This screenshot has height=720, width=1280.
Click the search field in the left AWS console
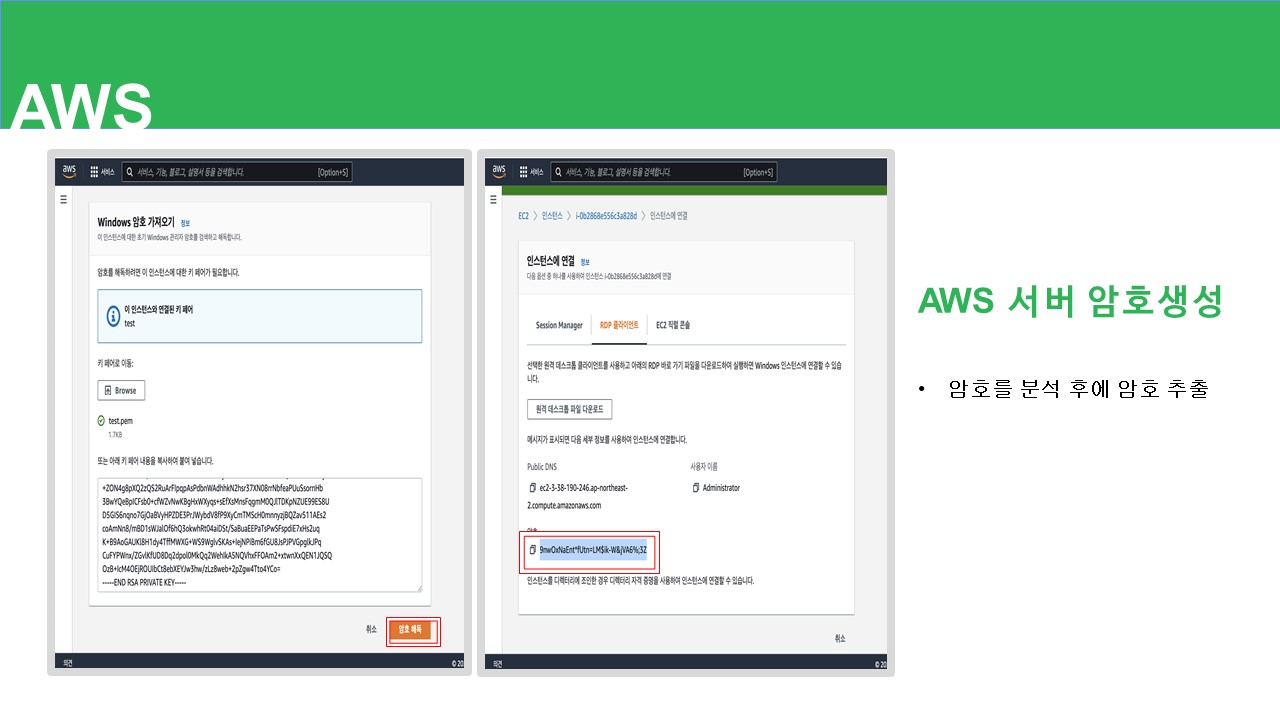pyautogui.click(x=237, y=172)
